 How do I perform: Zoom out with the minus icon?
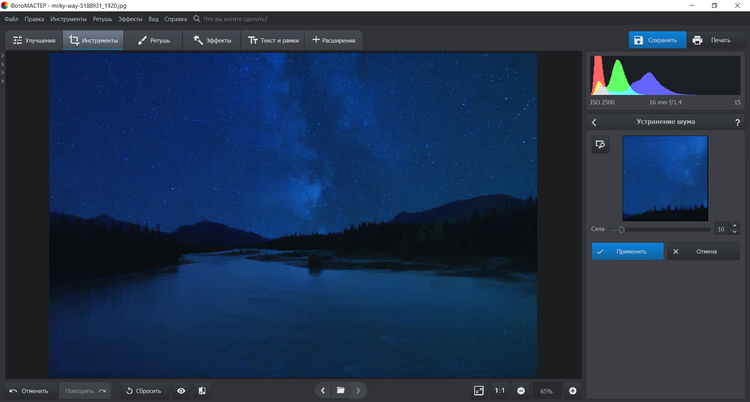[x=521, y=390]
